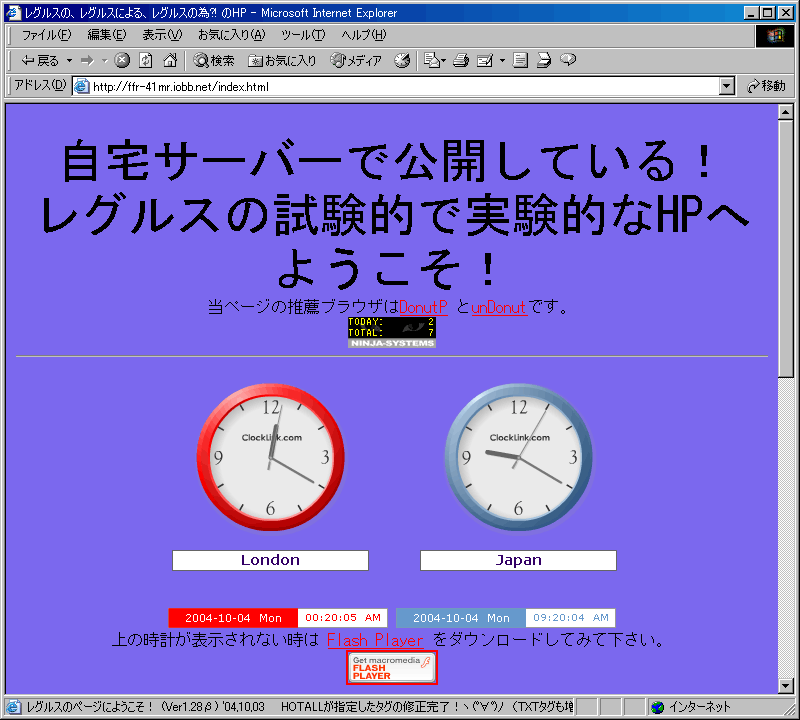
Task: Close the Internet Explorer window
Action: (x=785, y=13)
